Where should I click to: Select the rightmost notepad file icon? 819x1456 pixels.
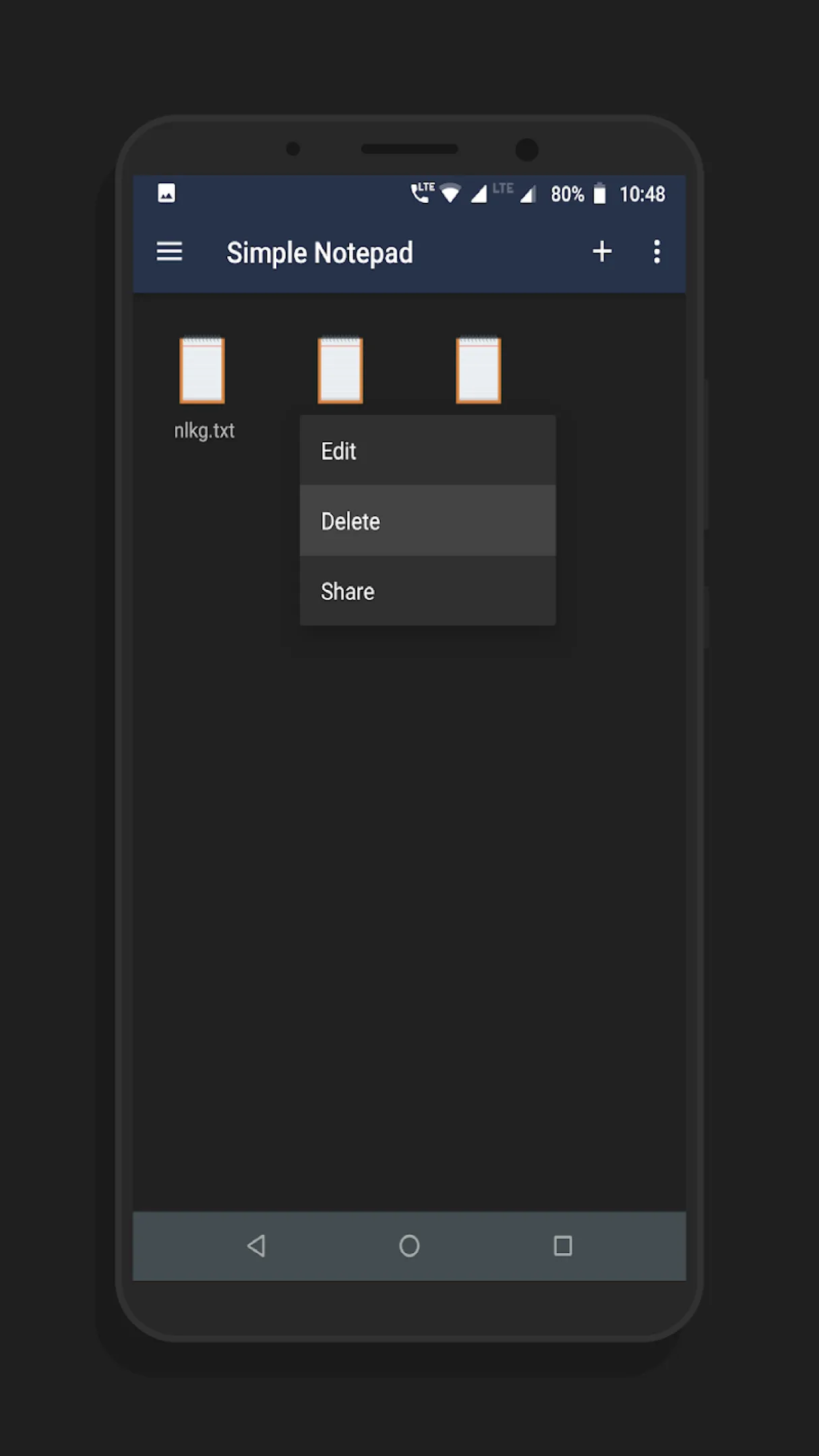pyautogui.click(x=479, y=370)
